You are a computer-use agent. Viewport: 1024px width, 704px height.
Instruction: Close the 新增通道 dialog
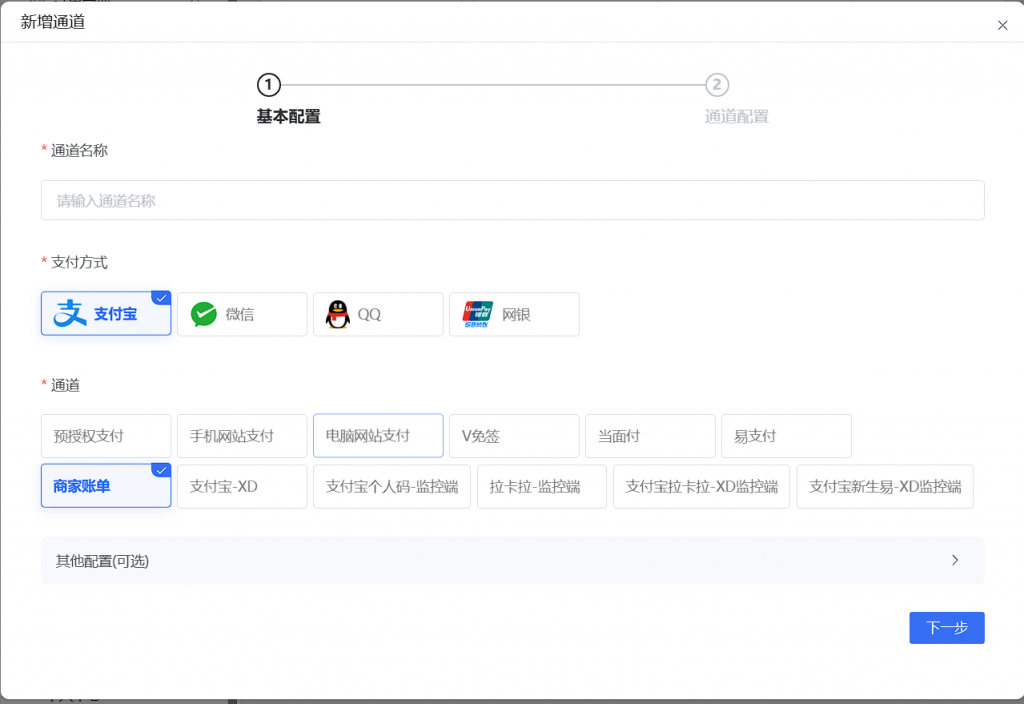tap(1002, 25)
